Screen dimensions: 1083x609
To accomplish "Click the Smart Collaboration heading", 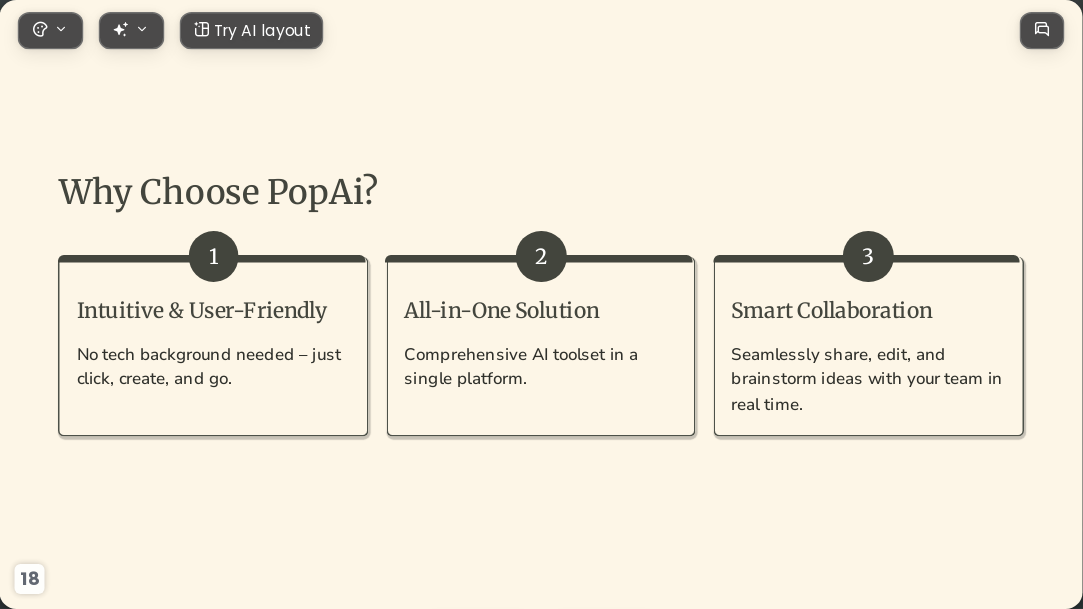I will pyautogui.click(x=832, y=311).
